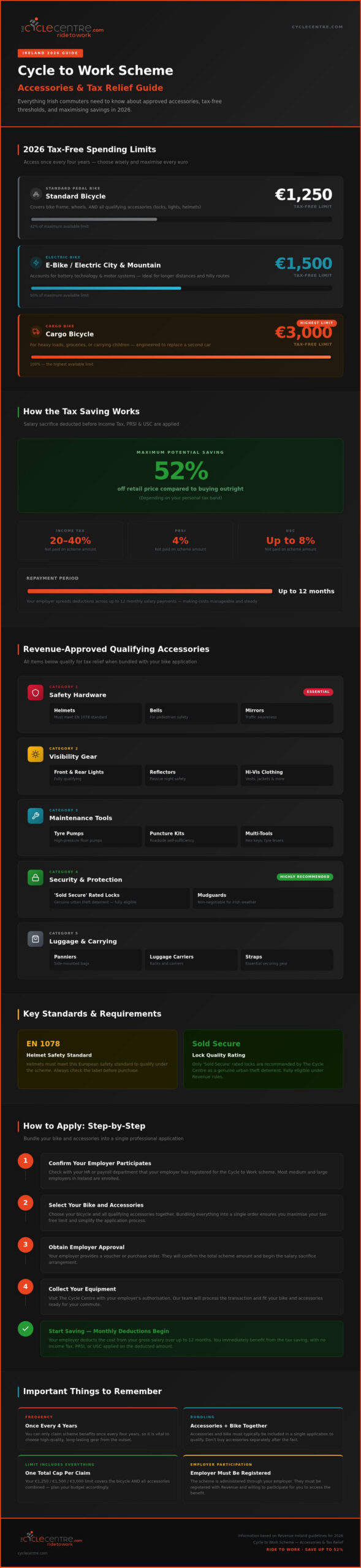Click the green checkmark Start Saving icon
The width and height of the screenshot is (361, 1568).
[x=25, y=1329]
